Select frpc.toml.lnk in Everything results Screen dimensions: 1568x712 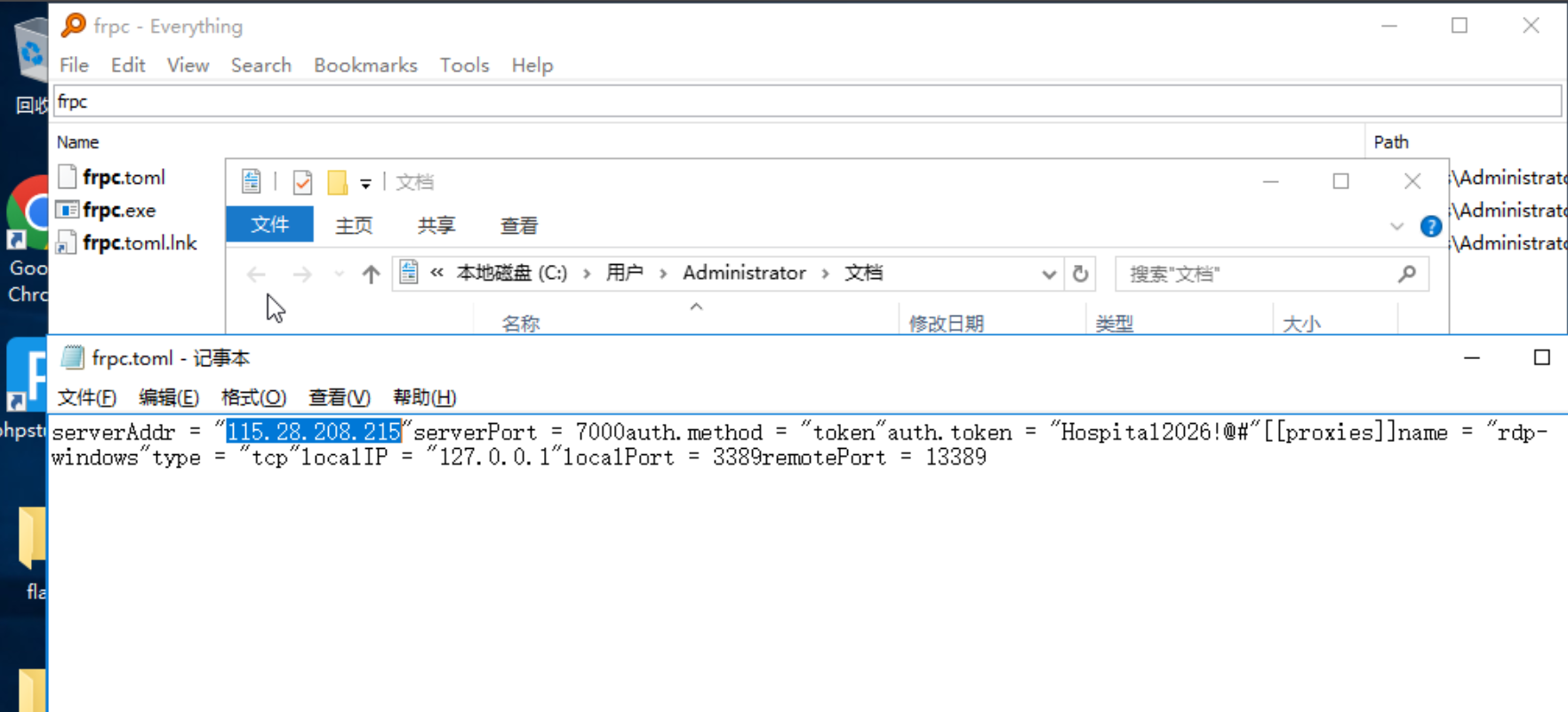tap(140, 243)
